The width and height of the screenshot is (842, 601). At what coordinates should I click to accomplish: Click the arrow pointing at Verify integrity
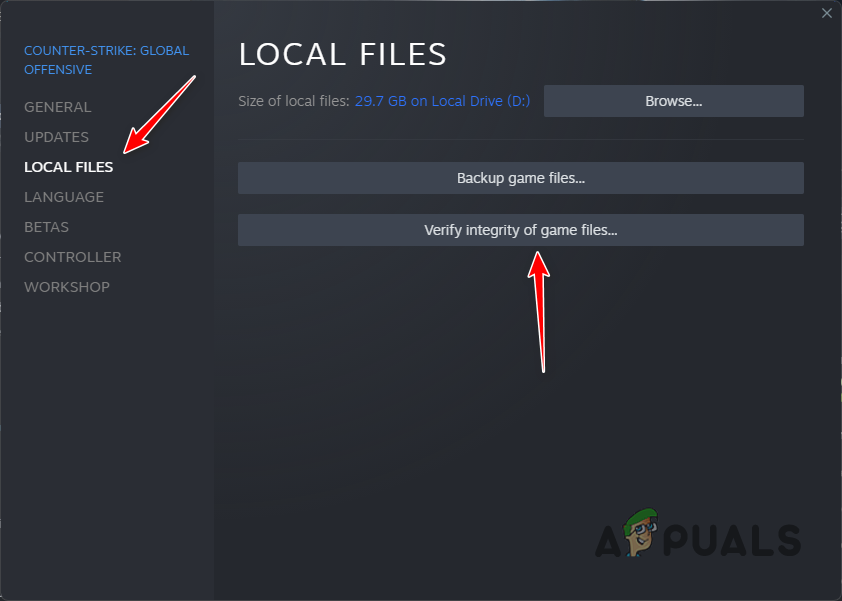pos(541,310)
